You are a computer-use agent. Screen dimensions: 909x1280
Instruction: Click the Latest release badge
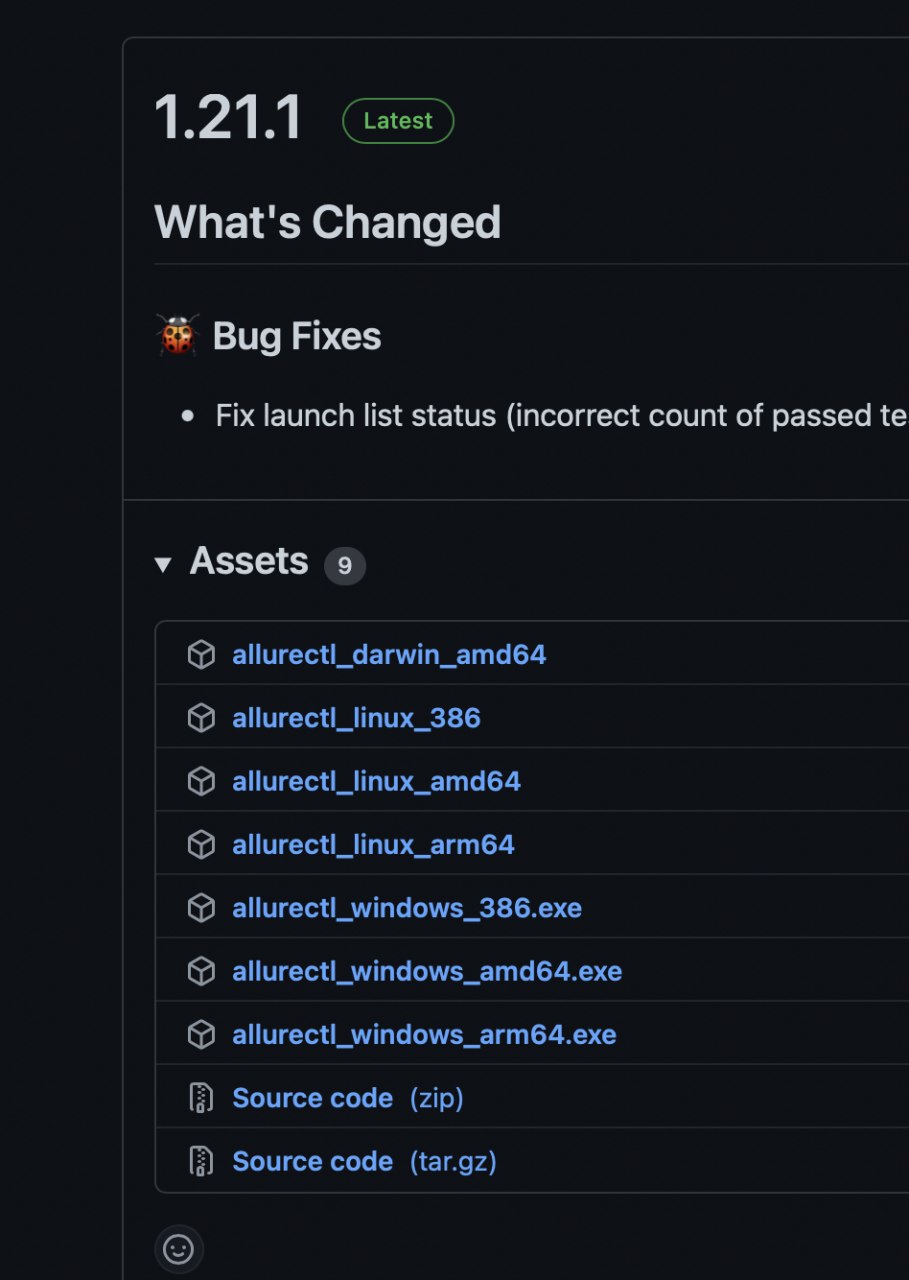pos(398,121)
